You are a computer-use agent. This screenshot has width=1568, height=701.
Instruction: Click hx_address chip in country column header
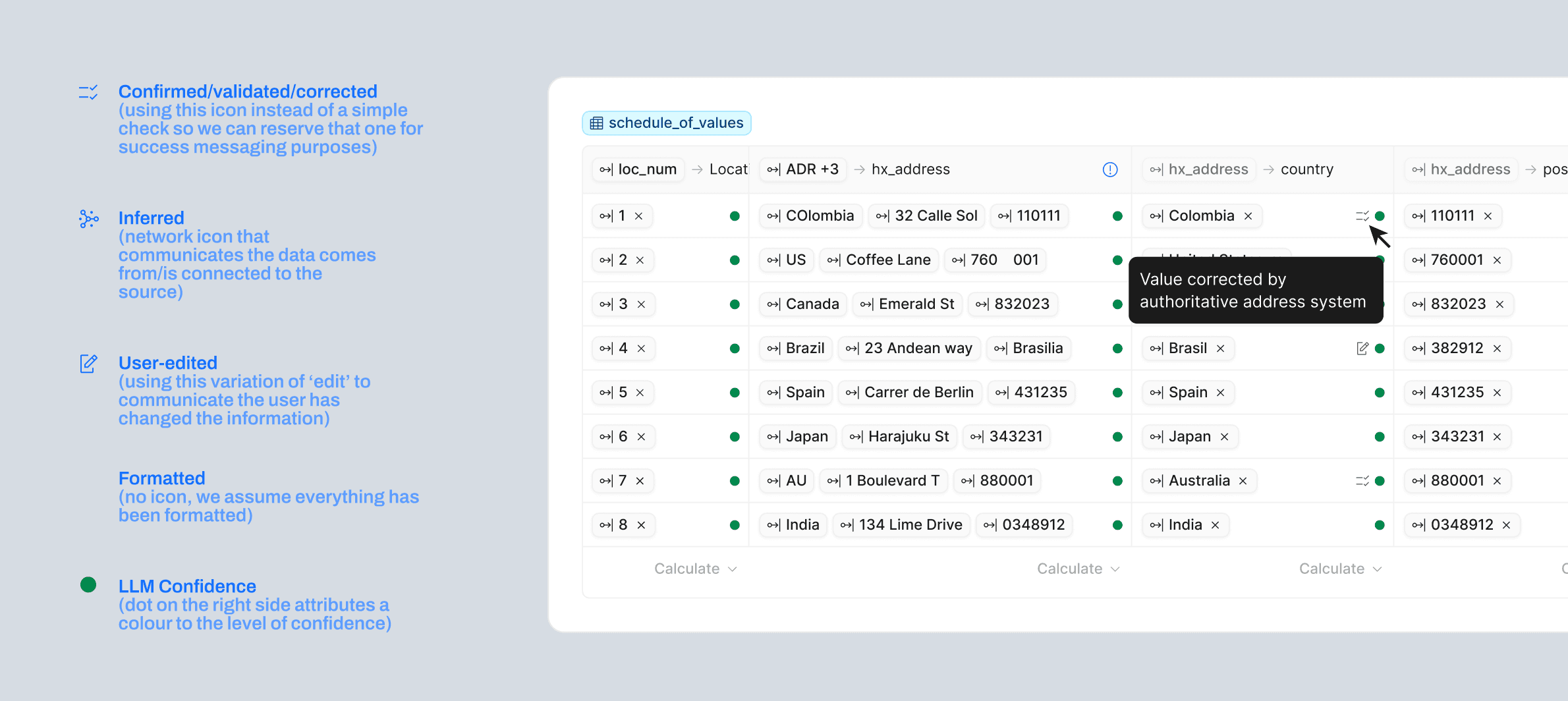click(1199, 170)
